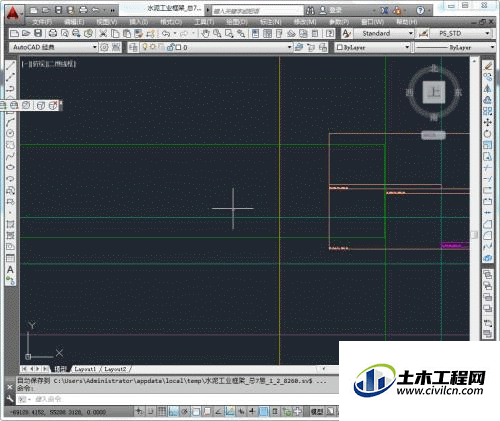Open the Hatch tool
Image resolution: width=500 pixels, height=421 pixels.
10,224
